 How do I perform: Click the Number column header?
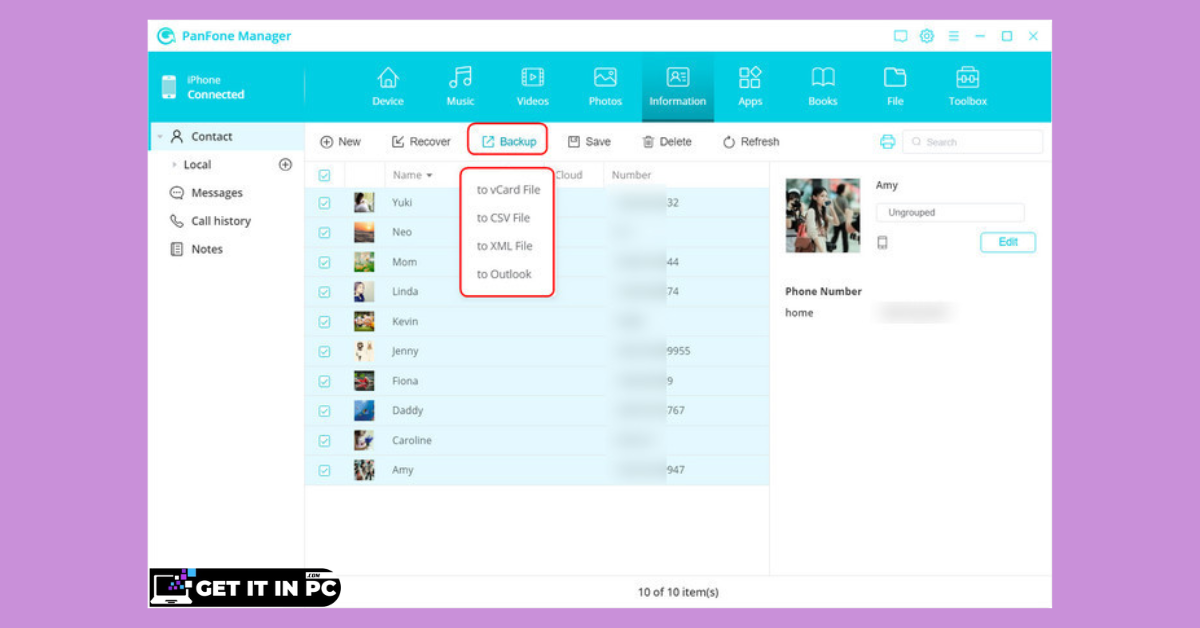click(631, 175)
